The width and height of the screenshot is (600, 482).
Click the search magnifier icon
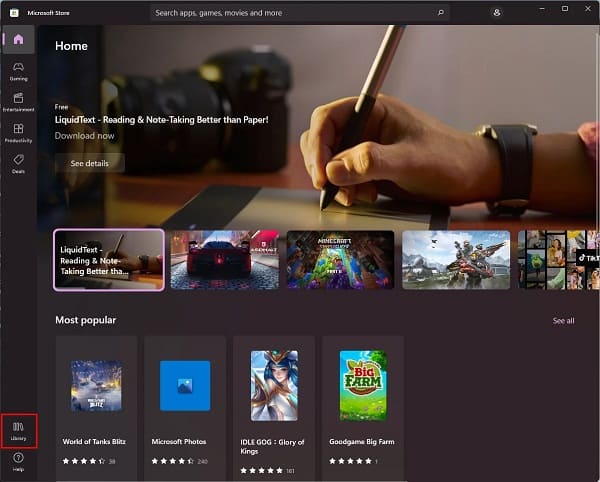tap(441, 13)
